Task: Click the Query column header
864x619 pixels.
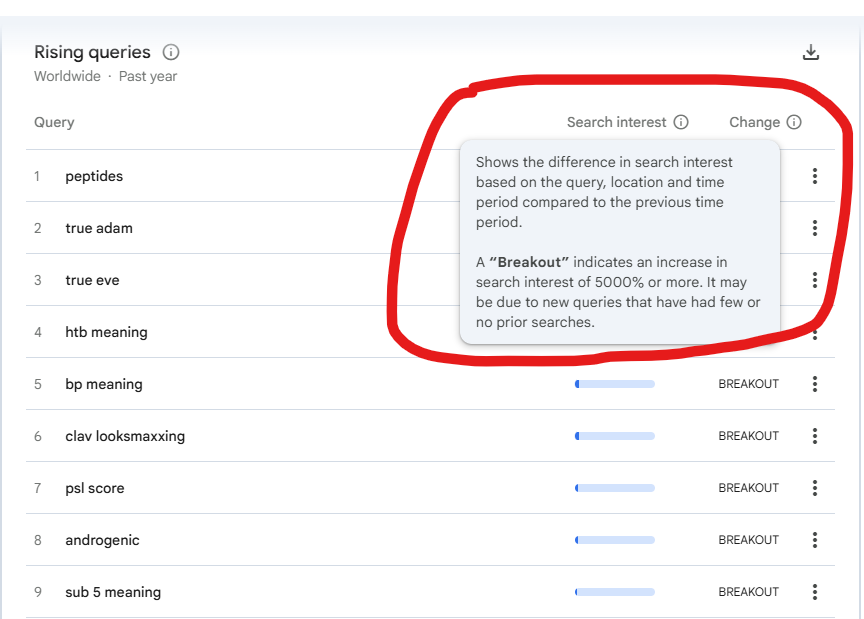Action: (x=54, y=122)
